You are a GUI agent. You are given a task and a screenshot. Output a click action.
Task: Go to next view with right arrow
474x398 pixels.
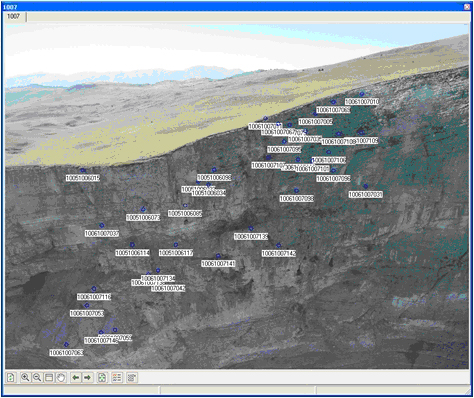tap(87, 378)
